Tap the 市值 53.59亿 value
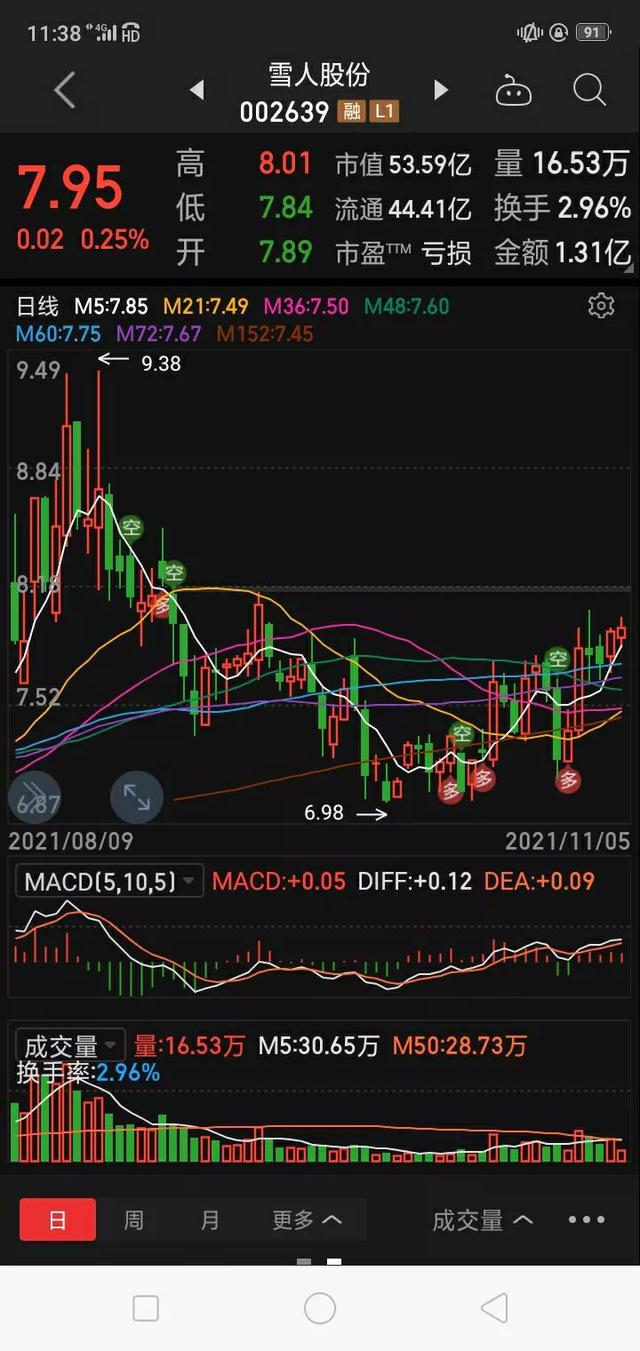Image resolution: width=640 pixels, height=1351 pixels. (x=403, y=163)
